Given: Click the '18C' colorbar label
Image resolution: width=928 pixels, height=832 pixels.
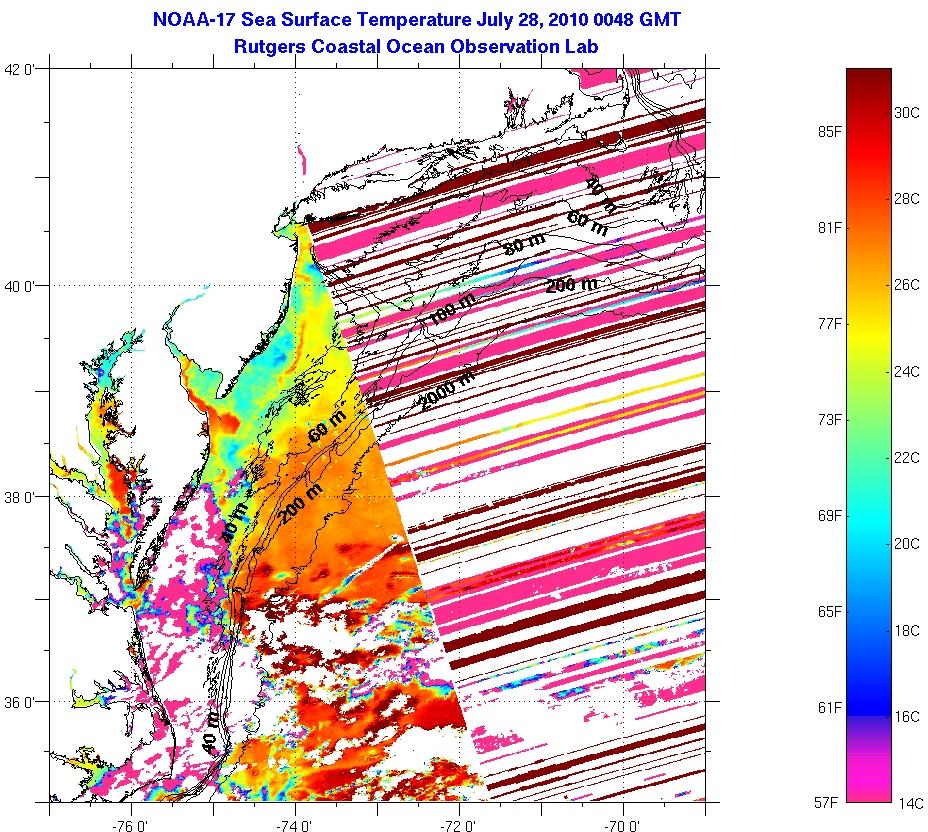Looking at the screenshot, I should 907,630.
